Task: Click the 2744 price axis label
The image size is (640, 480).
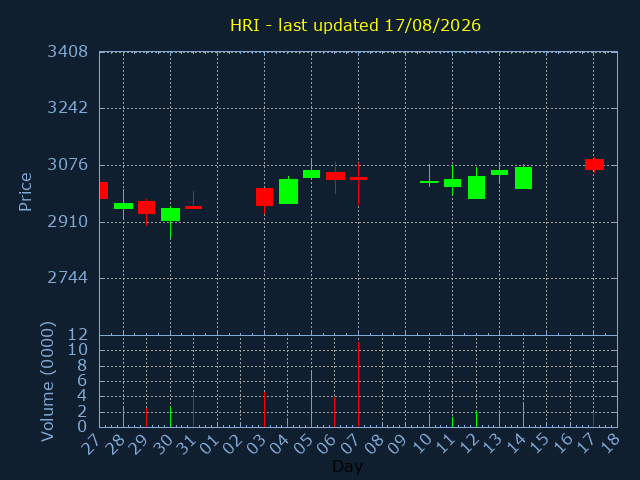Action: pyautogui.click(x=68, y=278)
